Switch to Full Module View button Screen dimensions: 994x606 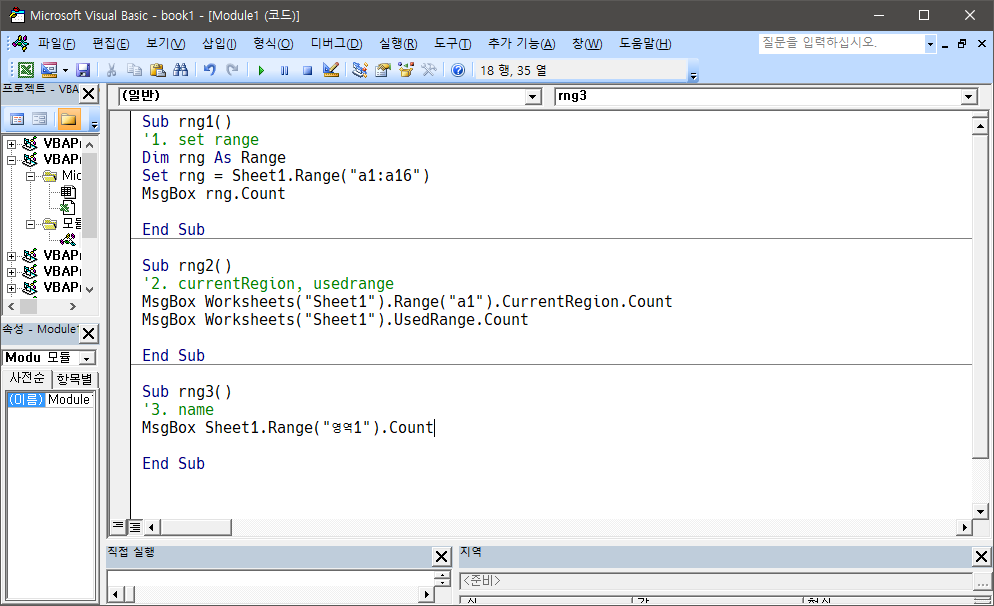pos(135,526)
